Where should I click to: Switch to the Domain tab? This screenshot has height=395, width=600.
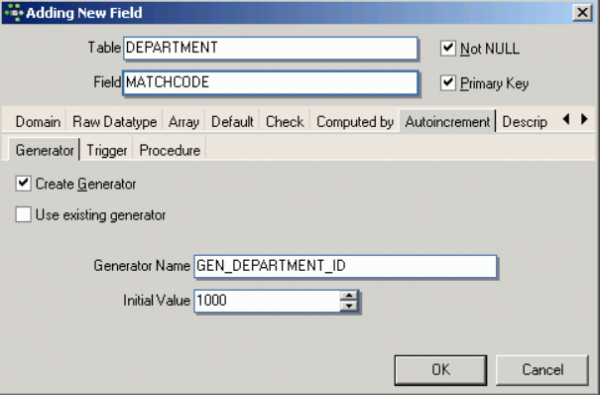pos(38,122)
